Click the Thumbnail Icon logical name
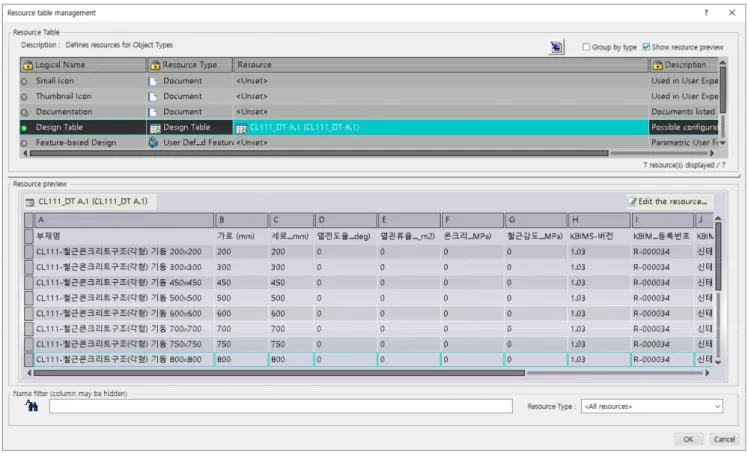Viewport: 748px width, 456px height. (x=63, y=96)
